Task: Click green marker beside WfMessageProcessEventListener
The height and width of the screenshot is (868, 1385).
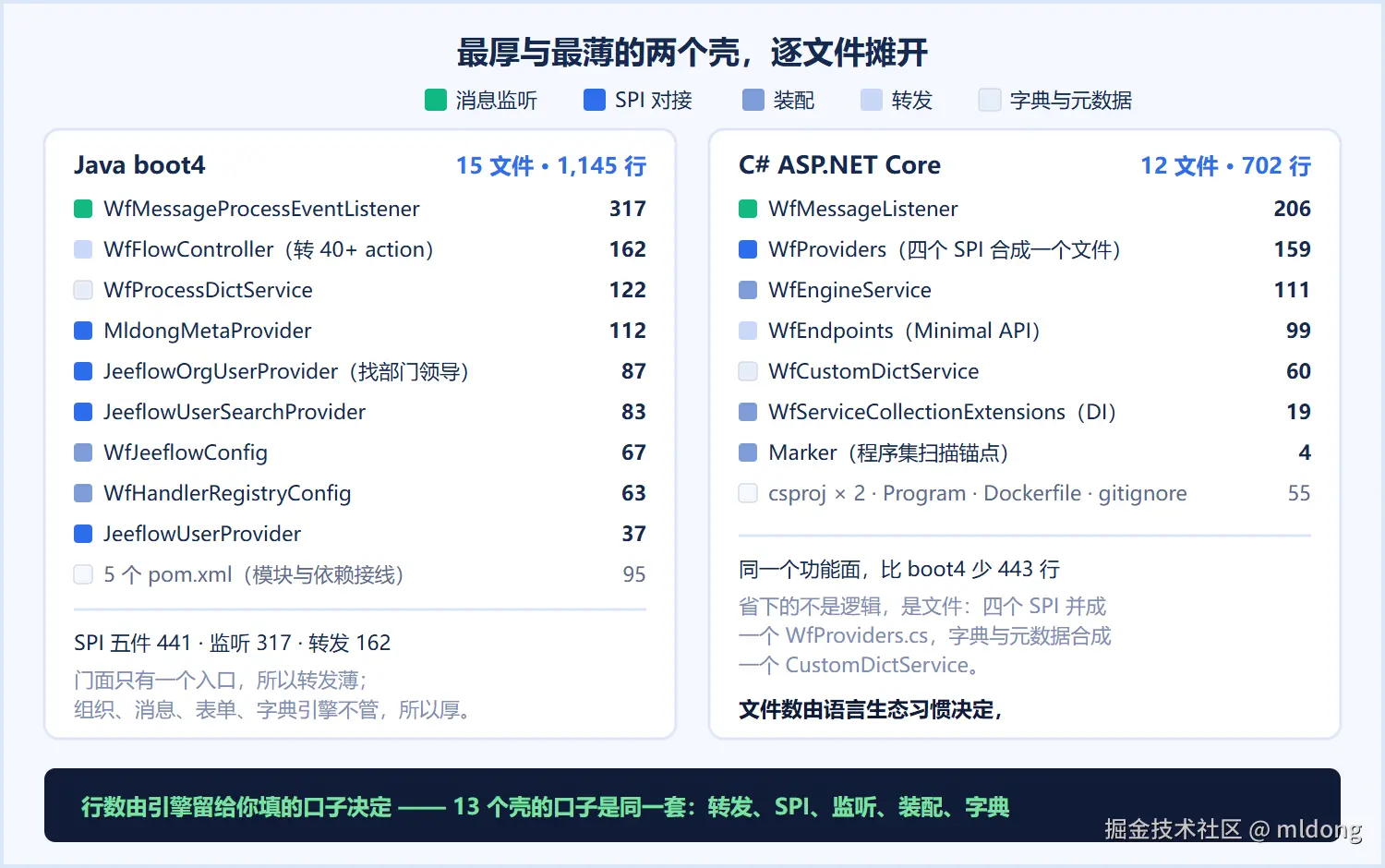Action: coord(83,209)
